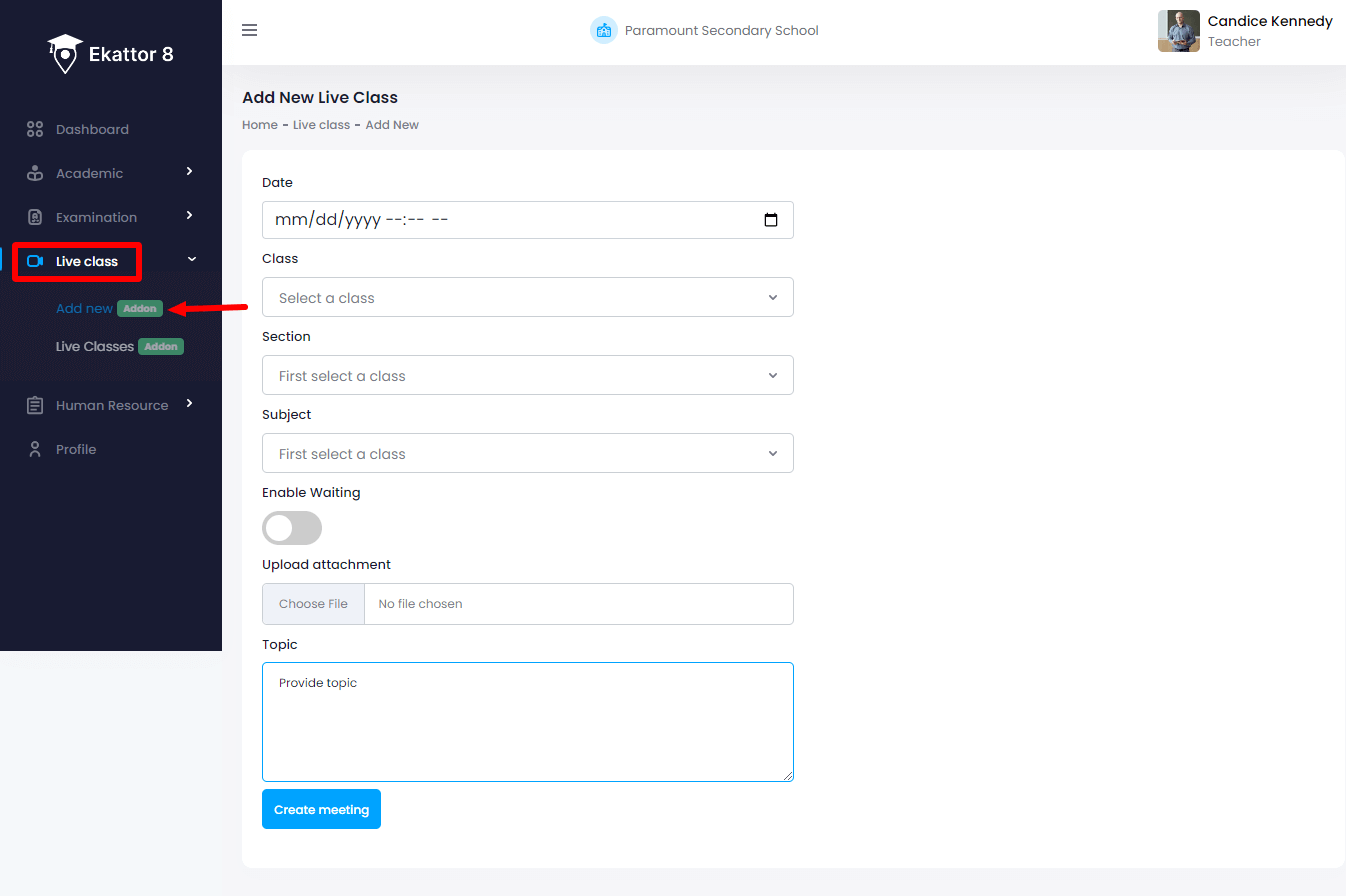The height and width of the screenshot is (896, 1346).
Task: Select the Live class camera icon
Action: tap(37, 261)
